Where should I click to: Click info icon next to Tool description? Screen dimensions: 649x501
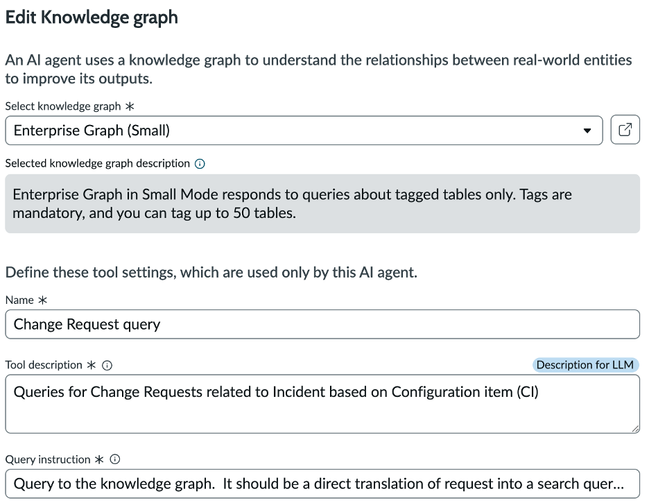[x=107, y=365]
